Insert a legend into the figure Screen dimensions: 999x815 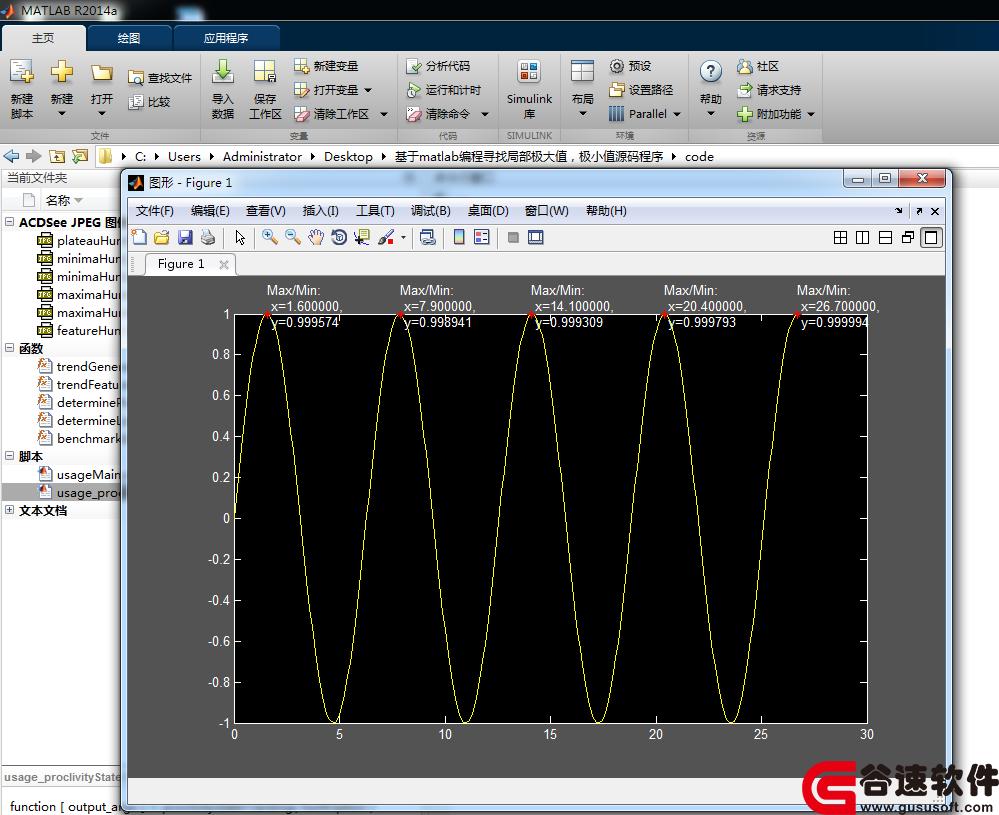pyautogui.click(x=482, y=238)
